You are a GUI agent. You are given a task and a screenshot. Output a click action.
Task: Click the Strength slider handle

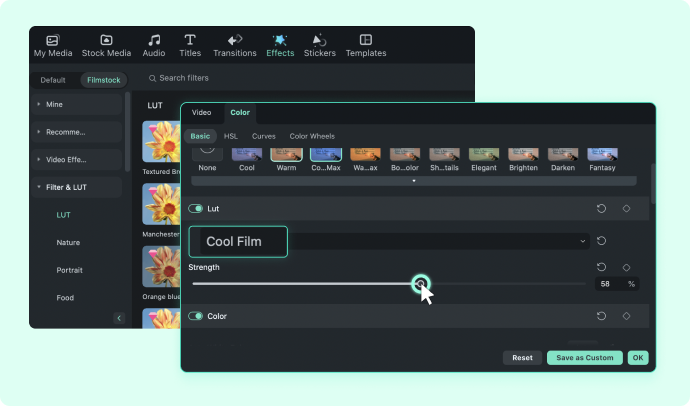click(421, 284)
